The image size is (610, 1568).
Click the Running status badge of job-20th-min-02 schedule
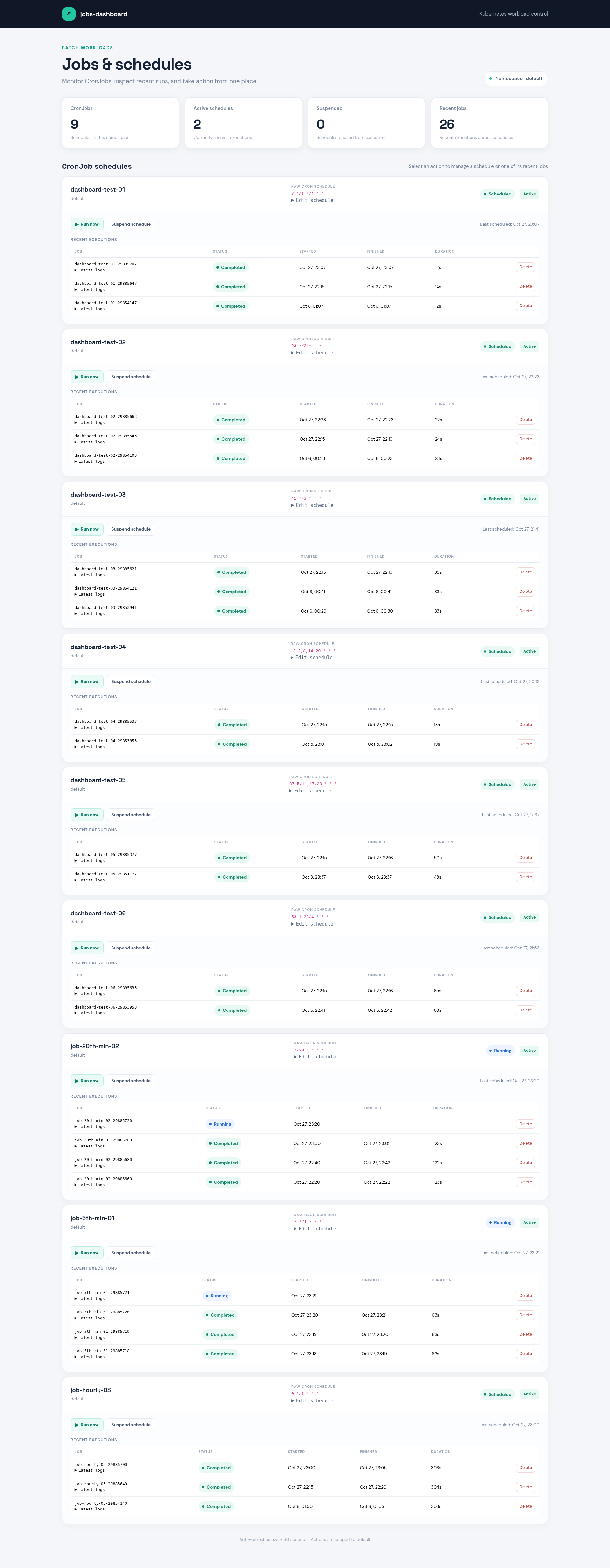500,1051
